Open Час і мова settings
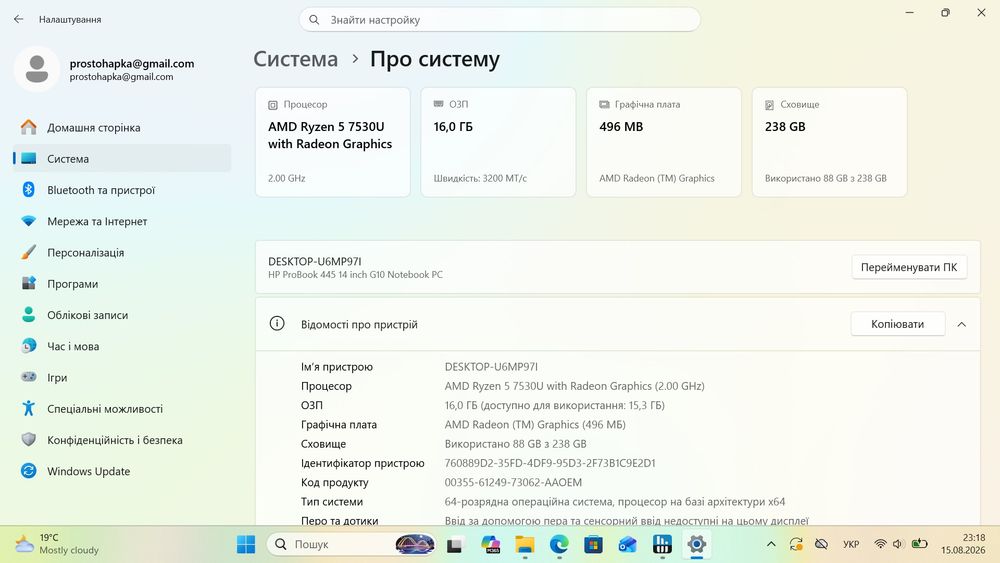This screenshot has width=1000, height=563. (122, 346)
